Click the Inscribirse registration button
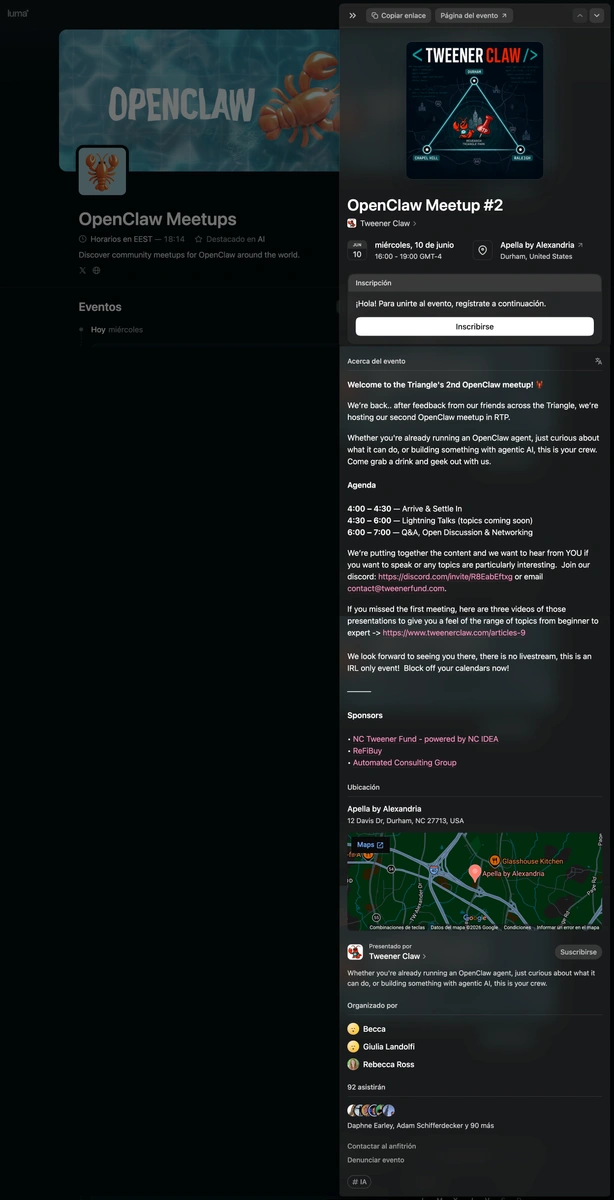Viewport: 614px width, 1200px height. tap(474, 326)
